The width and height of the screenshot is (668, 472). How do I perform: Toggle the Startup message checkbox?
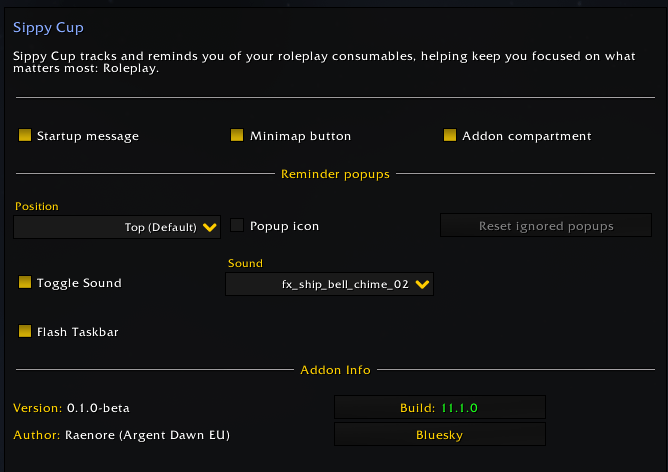[x=25, y=135]
